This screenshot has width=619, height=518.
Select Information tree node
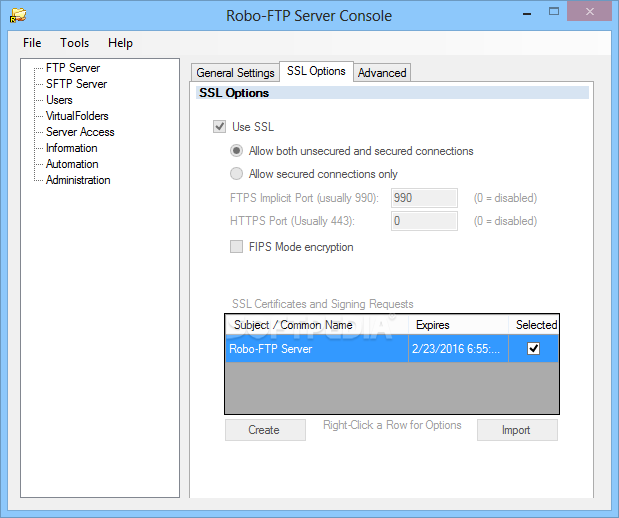tap(72, 148)
